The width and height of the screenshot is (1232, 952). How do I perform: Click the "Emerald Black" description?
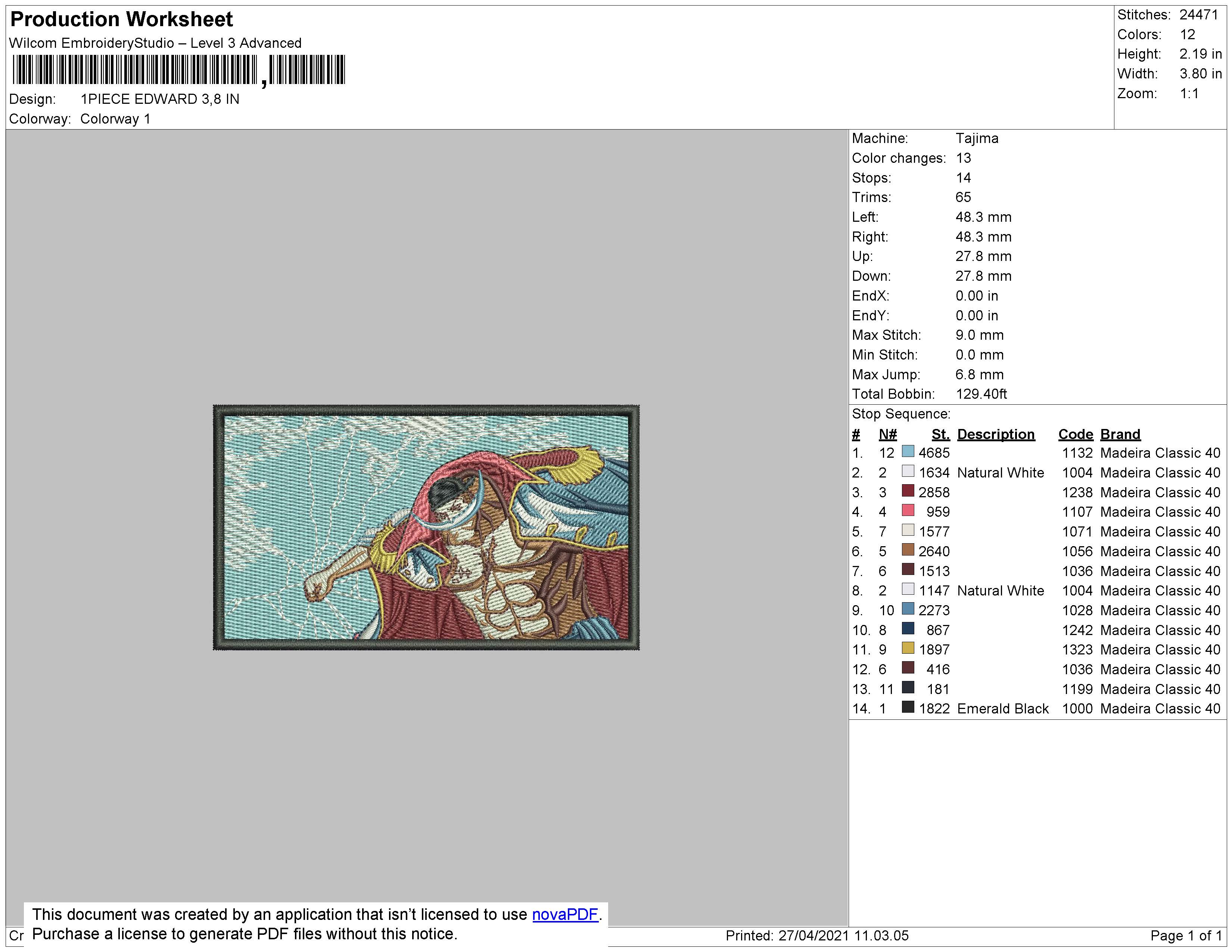point(1002,708)
